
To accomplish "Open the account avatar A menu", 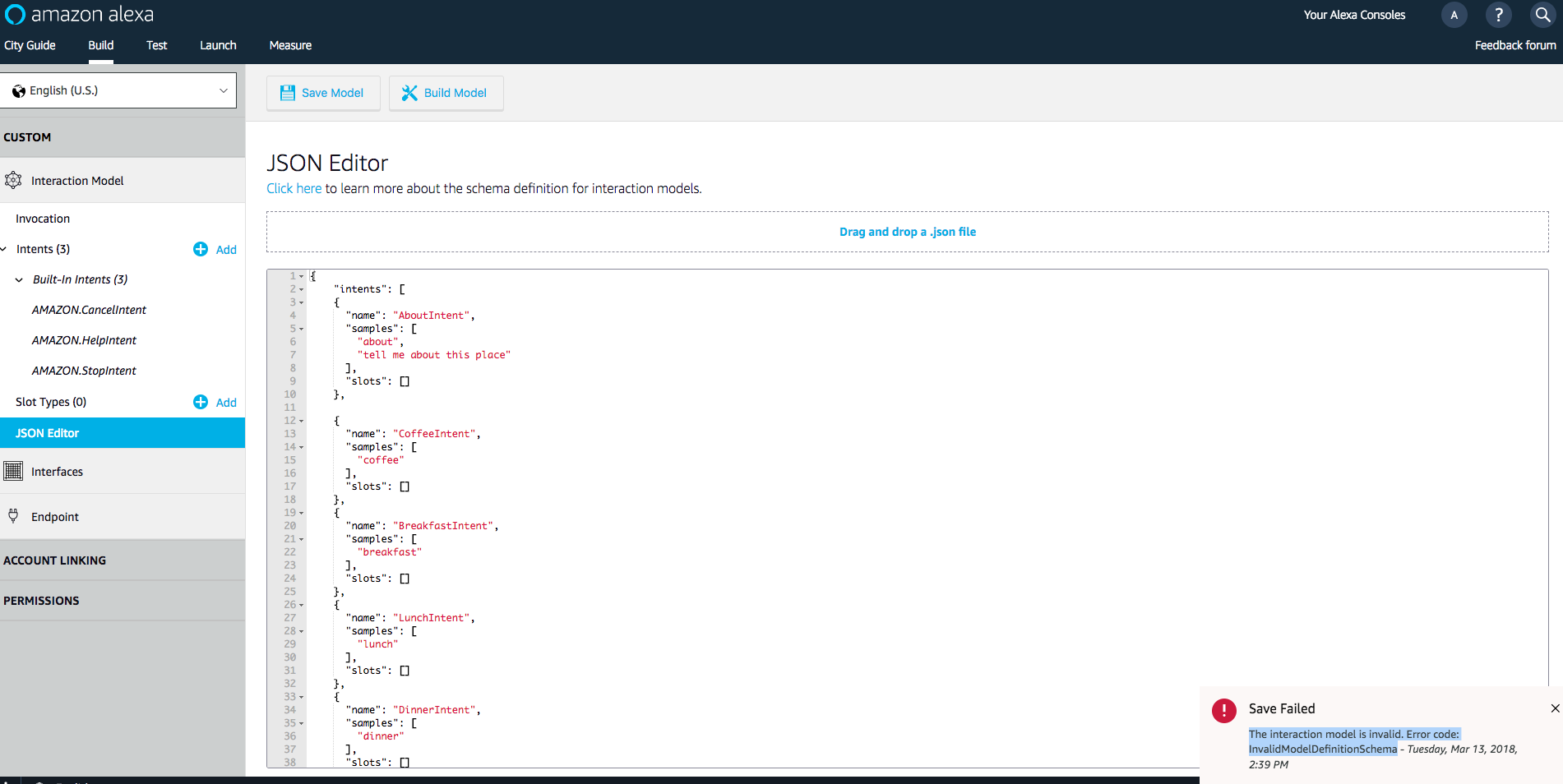I will click(1454, 15).
